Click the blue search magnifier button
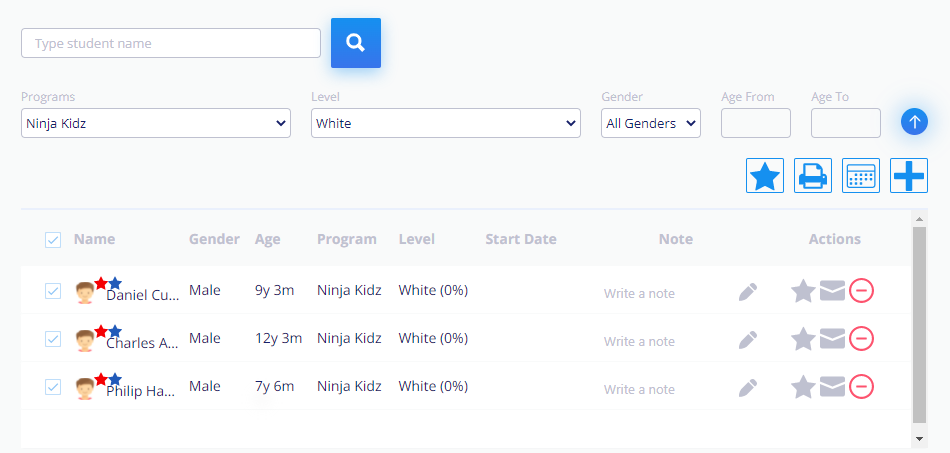950x453 pixels. click(355, 43)
